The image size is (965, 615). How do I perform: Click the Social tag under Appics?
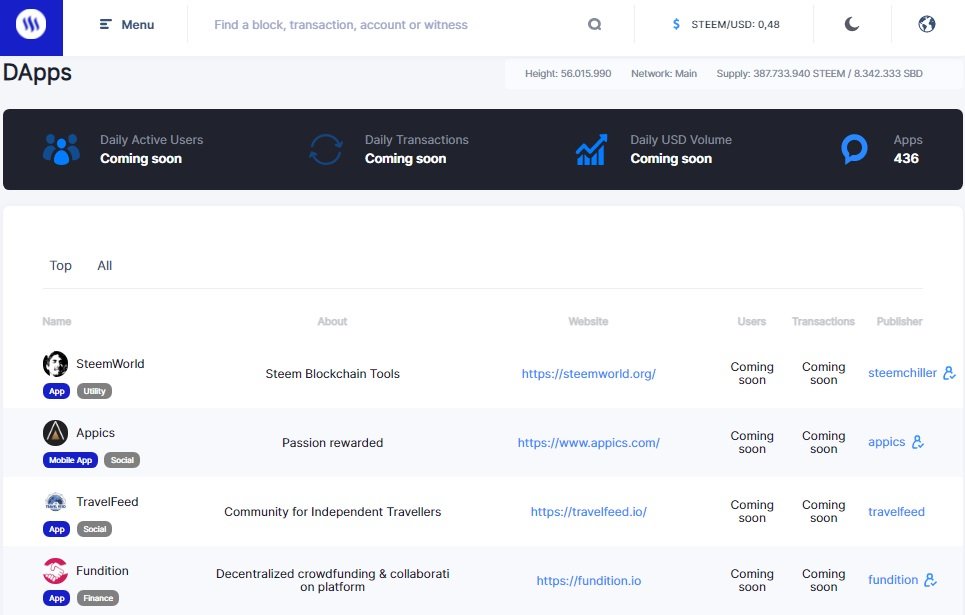(122, 460)
